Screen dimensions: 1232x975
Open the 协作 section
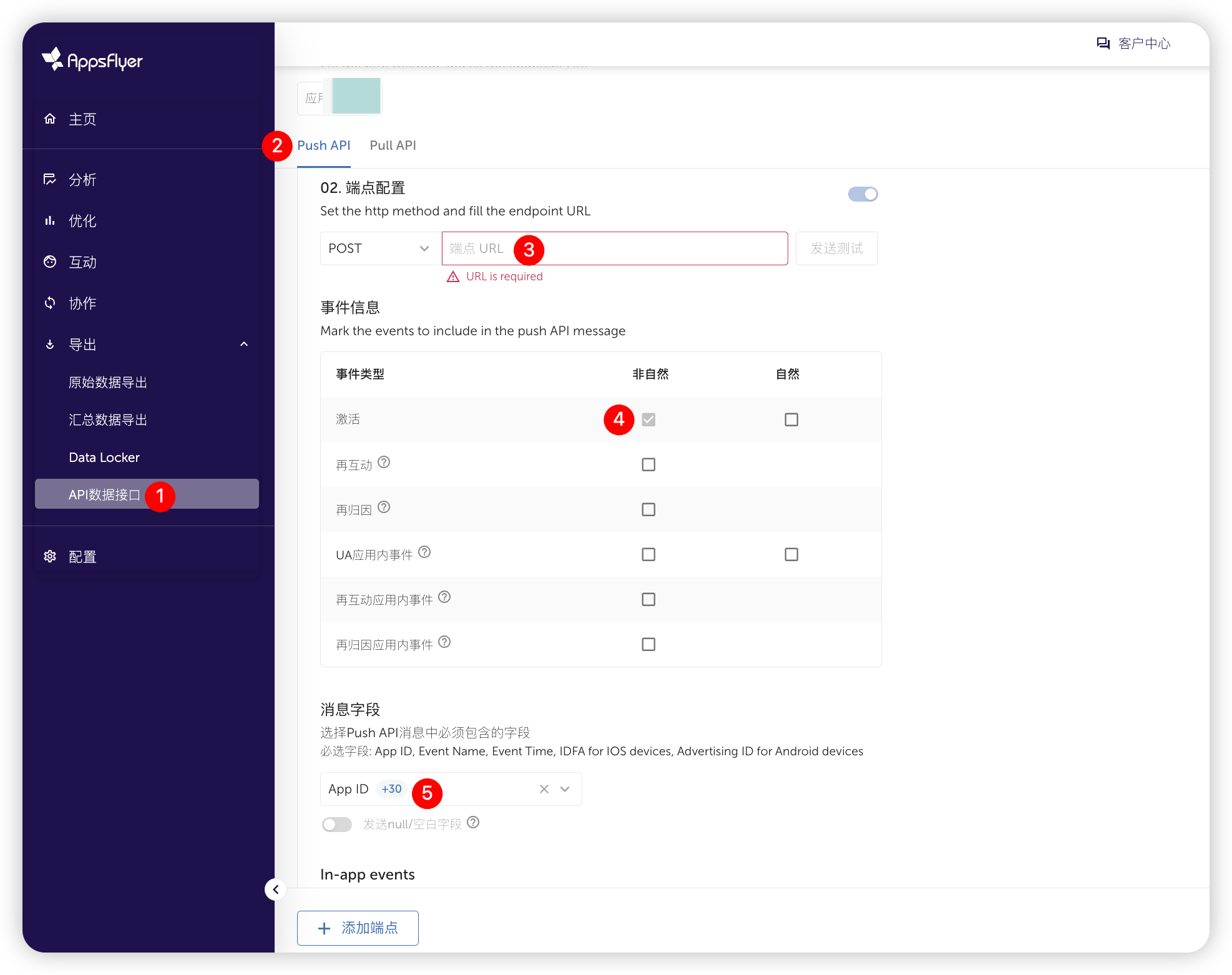(x=82, y=303)
